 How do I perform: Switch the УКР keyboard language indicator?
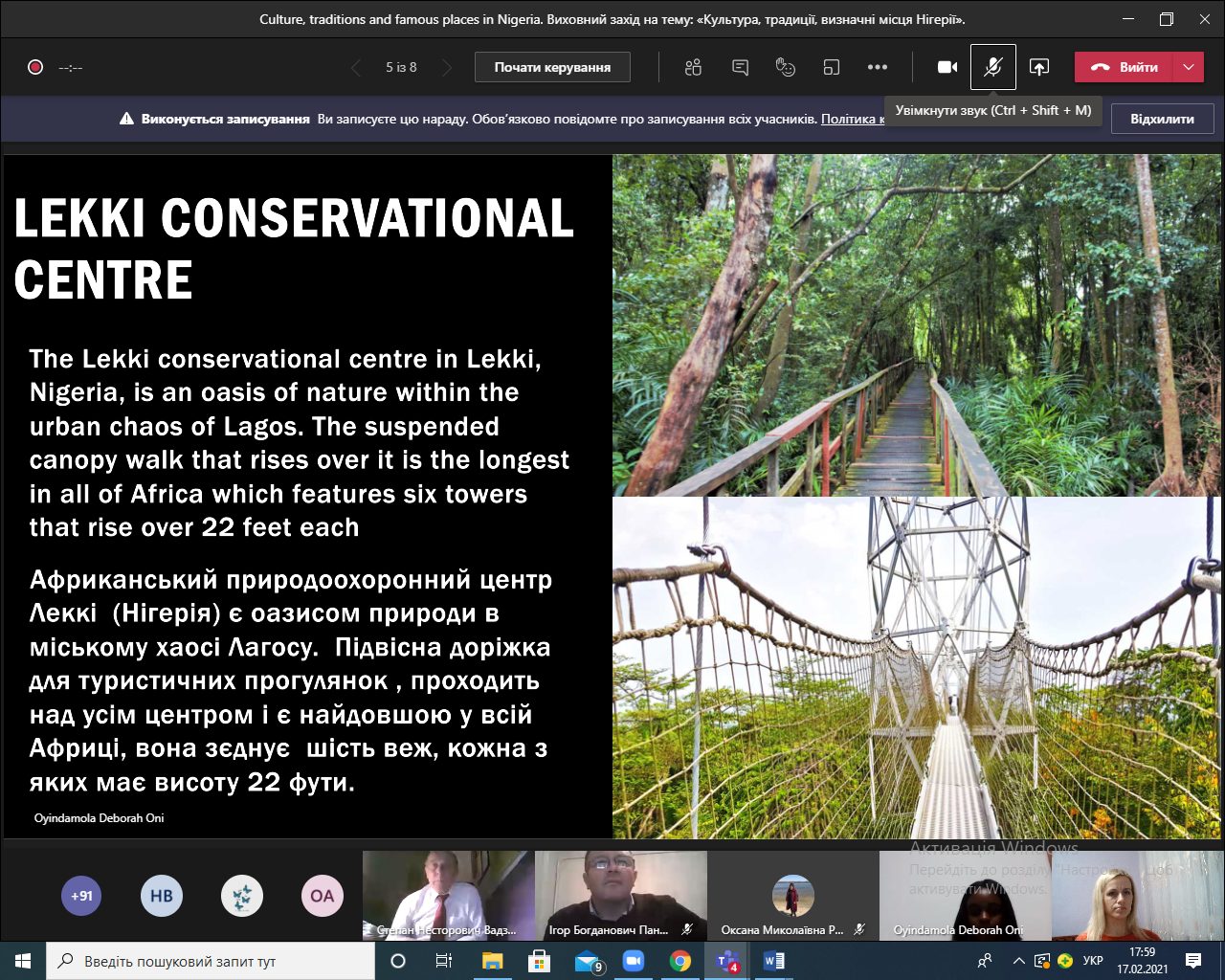tap(1093, 961)
